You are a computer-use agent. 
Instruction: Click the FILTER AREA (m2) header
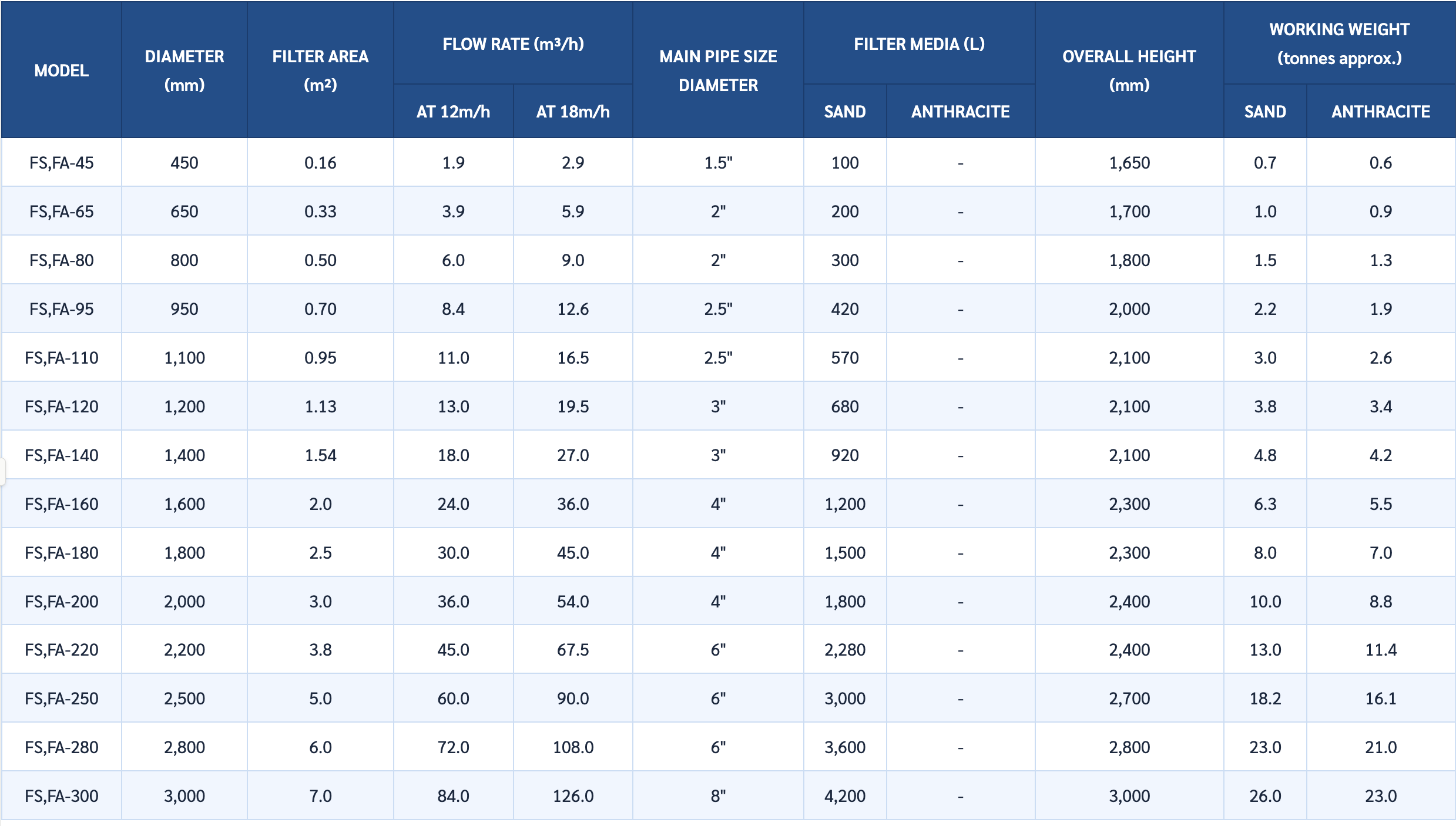pyautogui.click(x=320, y=70)
